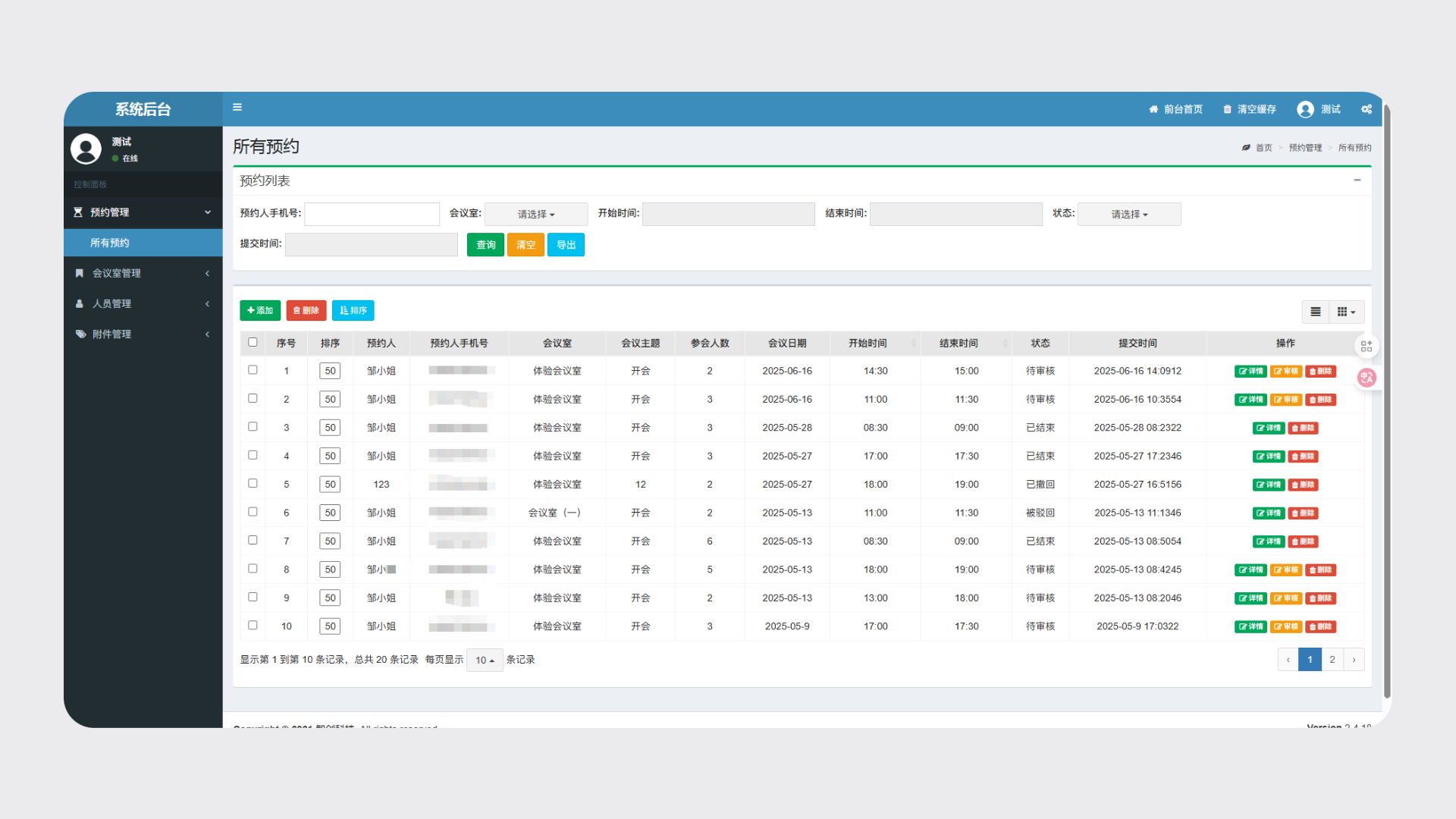Open the 状态 请选择 dropdown
Screen dimensions: 1456x819
coord(1129,215)
